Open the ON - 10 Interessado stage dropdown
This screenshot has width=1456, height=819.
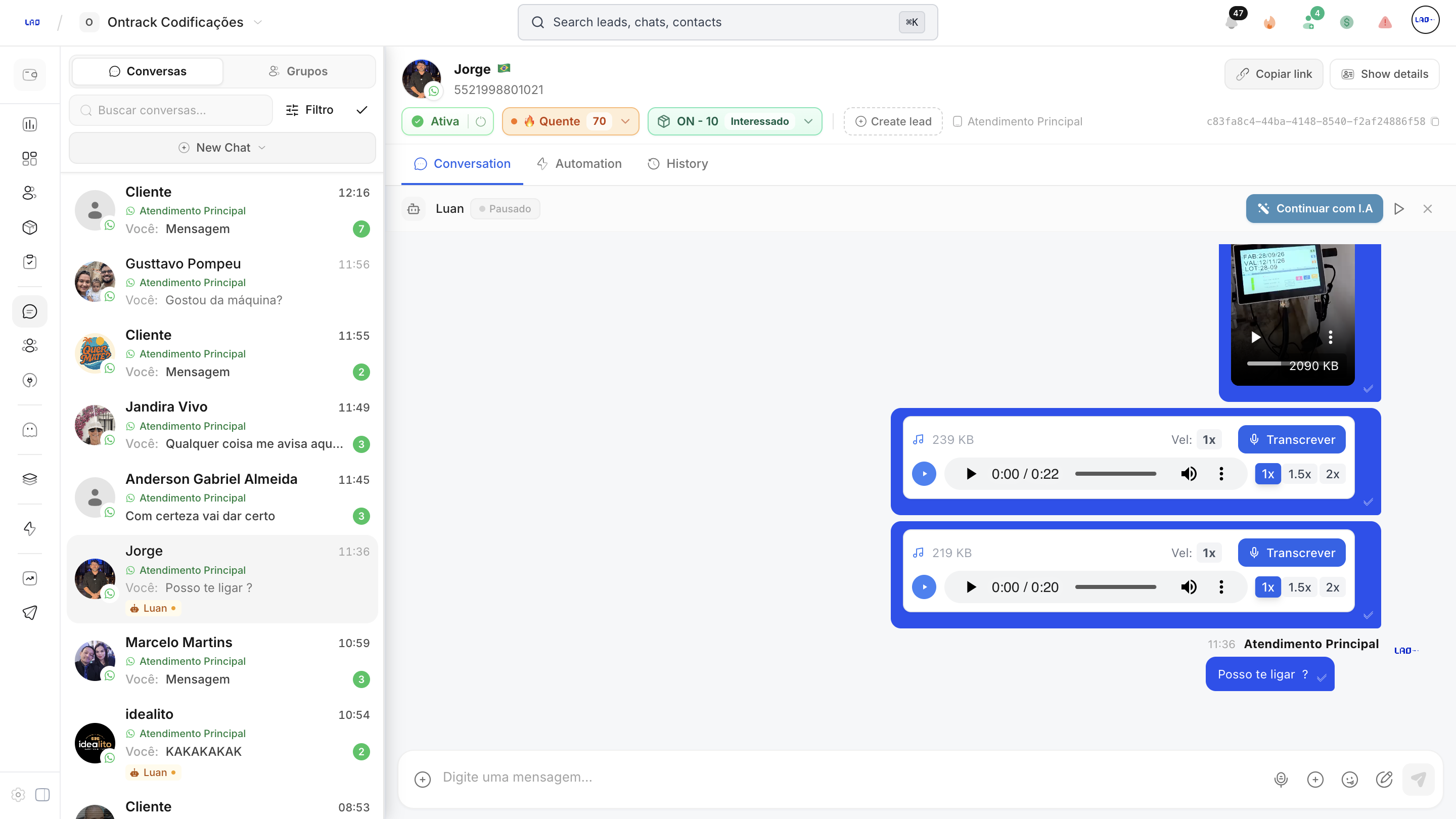tap(735, 121)
